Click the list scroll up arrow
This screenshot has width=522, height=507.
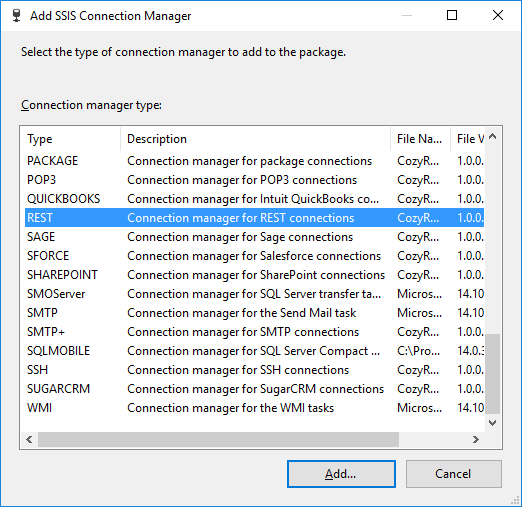pyautogui.click(x=493, y=136)
